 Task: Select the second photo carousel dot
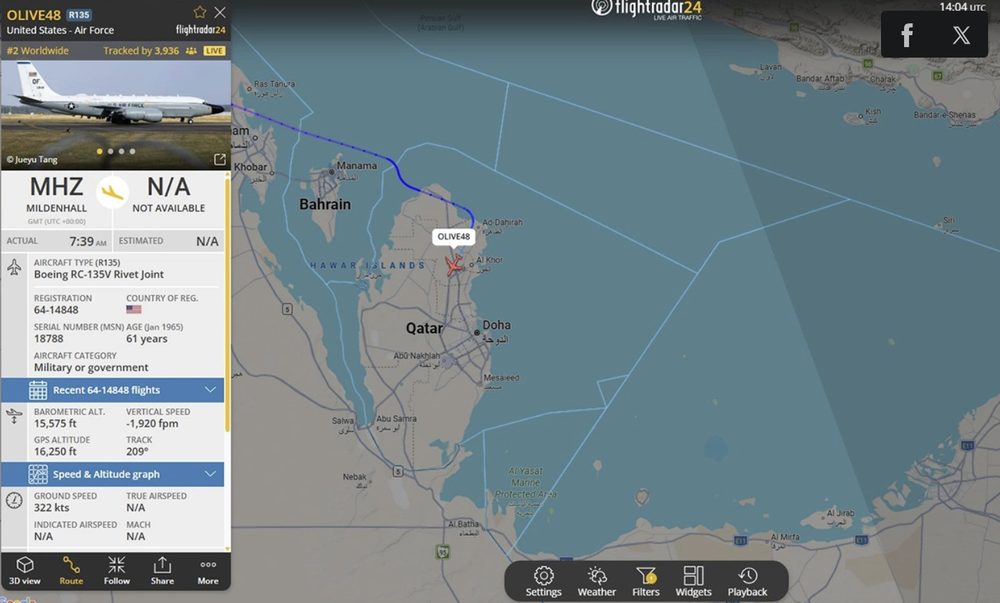pos(110,152)
